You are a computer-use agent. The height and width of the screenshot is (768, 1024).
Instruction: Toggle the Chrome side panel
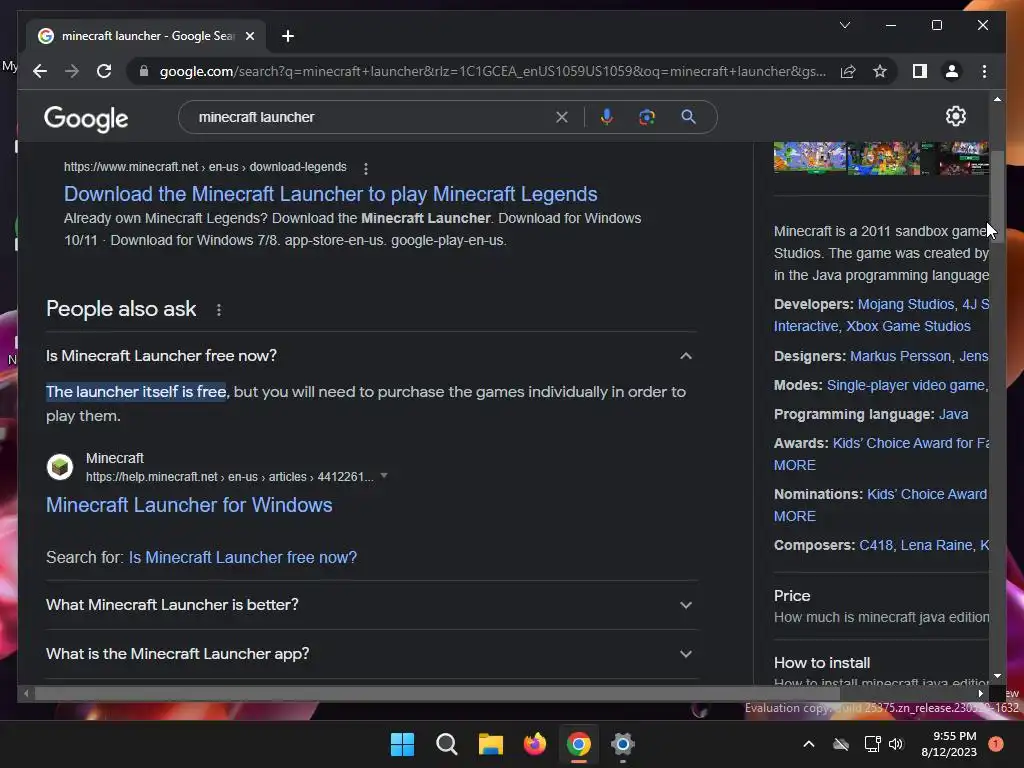click(x=920, y=71)
